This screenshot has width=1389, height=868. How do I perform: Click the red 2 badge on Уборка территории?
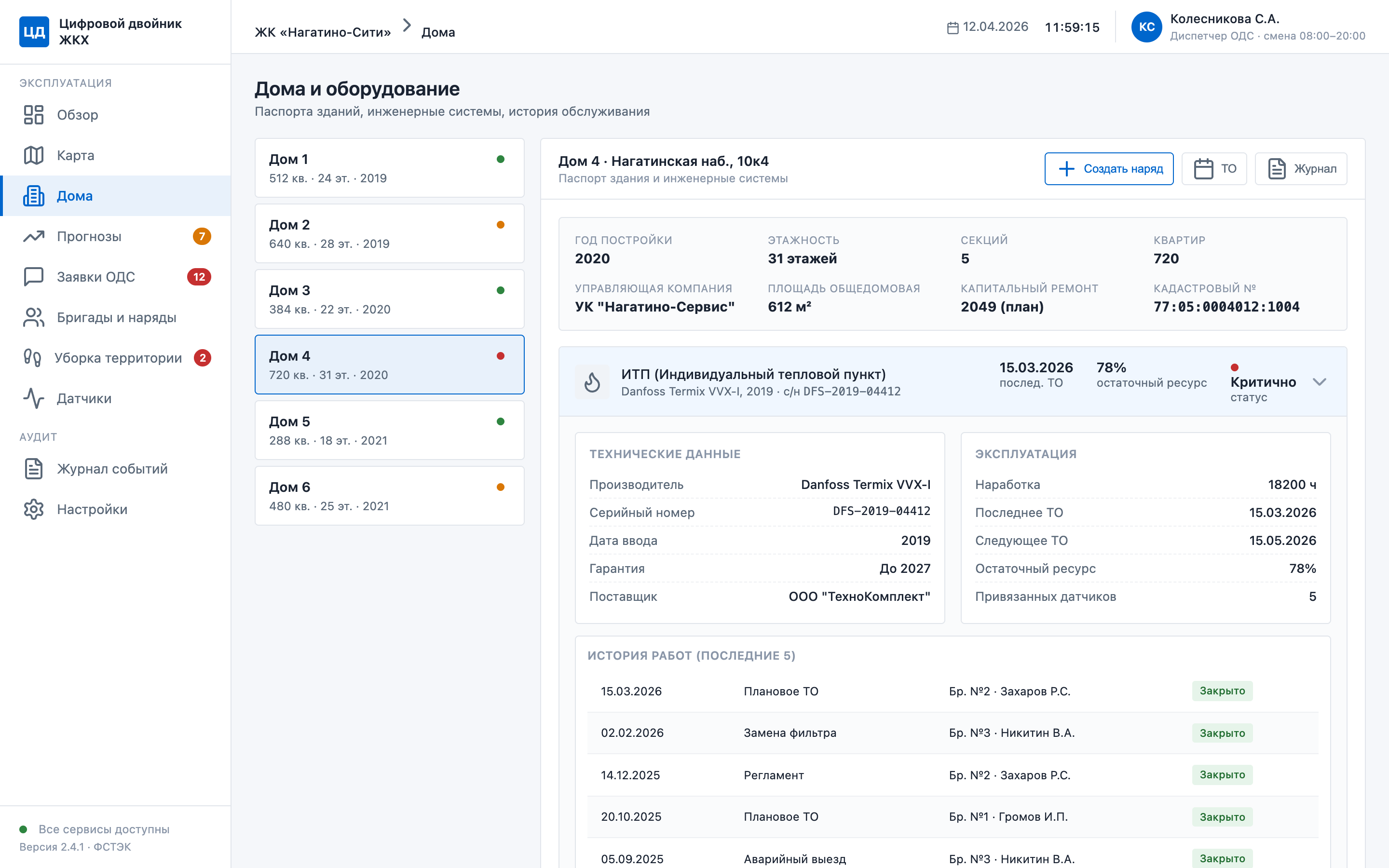(x=202, y=358)
